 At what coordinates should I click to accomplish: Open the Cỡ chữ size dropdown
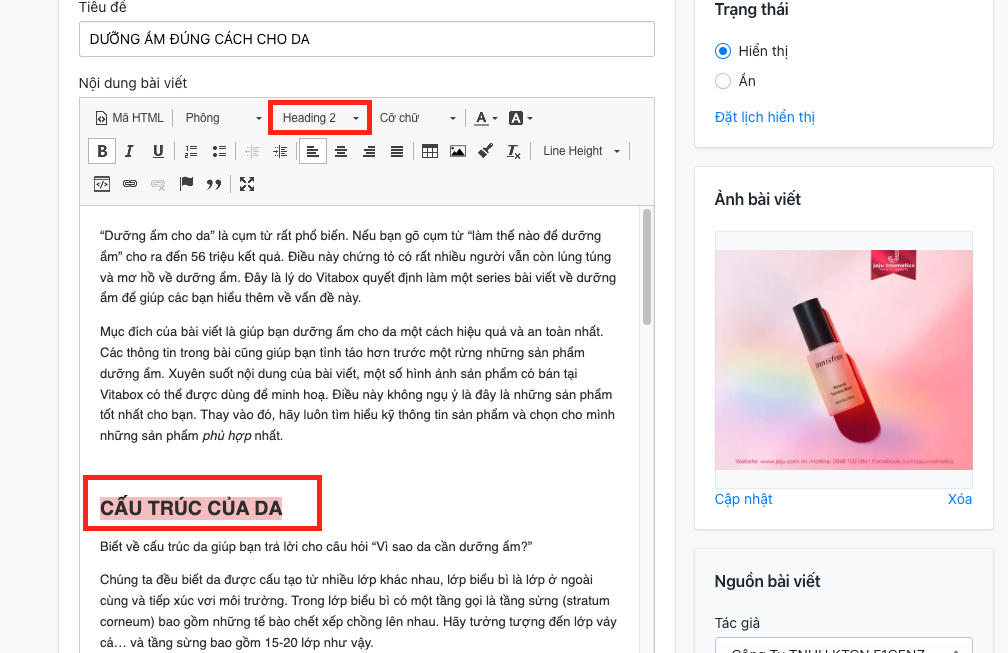(417, 118)
